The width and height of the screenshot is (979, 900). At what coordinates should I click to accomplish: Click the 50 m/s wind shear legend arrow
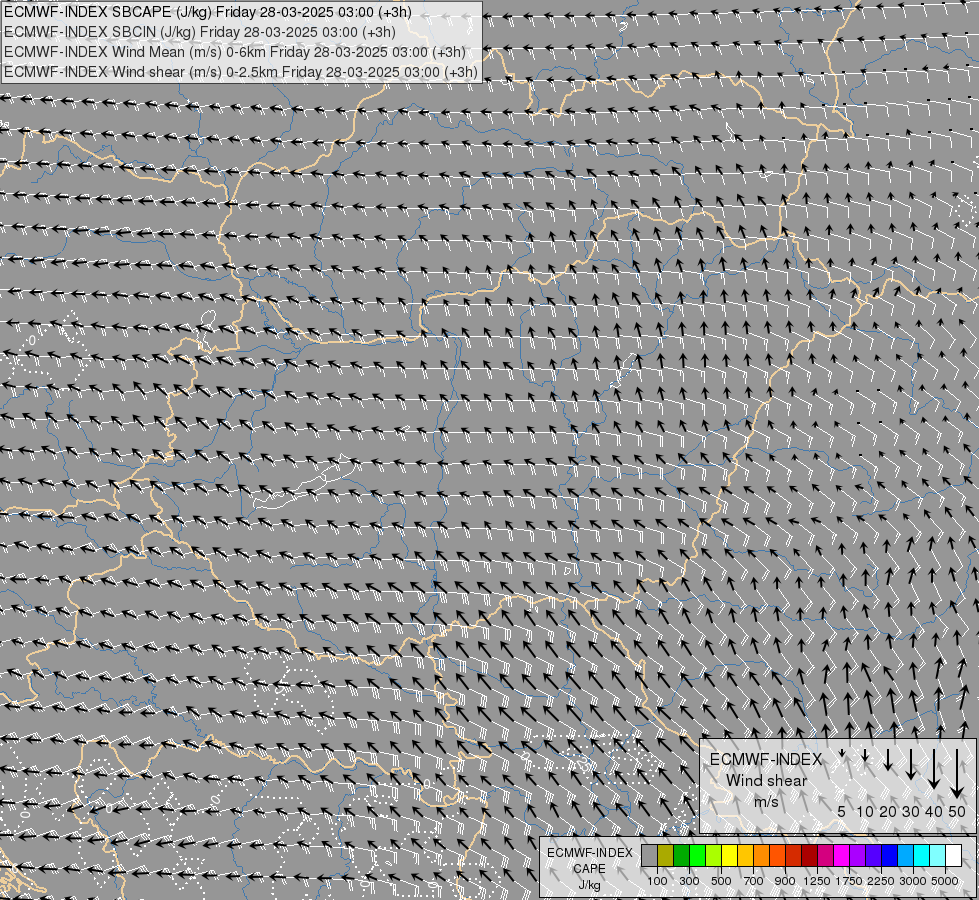(957, 774)
